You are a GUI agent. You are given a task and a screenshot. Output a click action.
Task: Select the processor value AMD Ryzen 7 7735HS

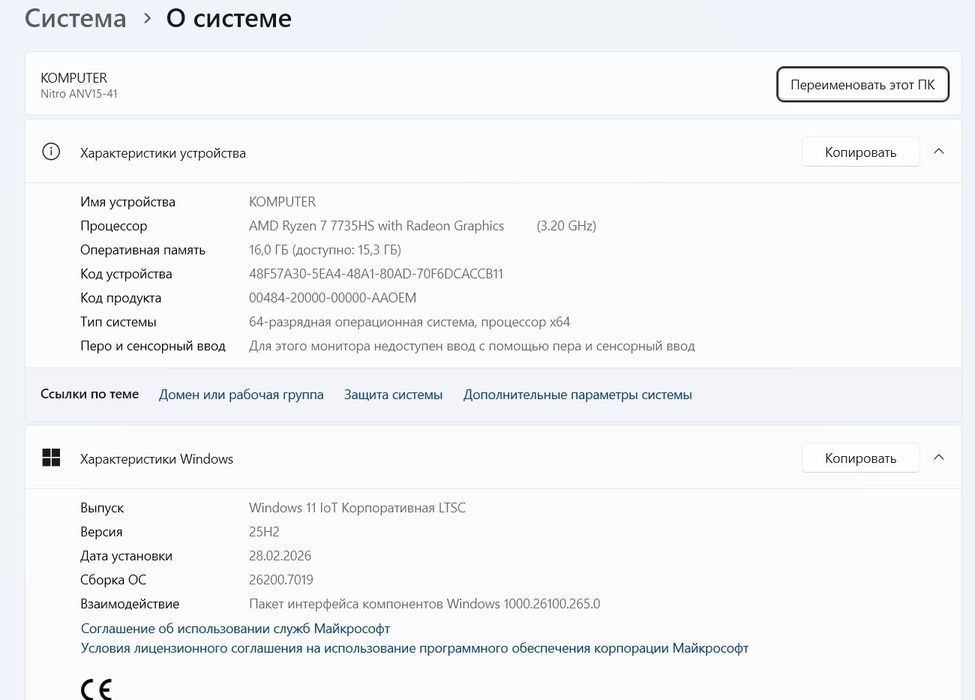(x=376, y=226)
